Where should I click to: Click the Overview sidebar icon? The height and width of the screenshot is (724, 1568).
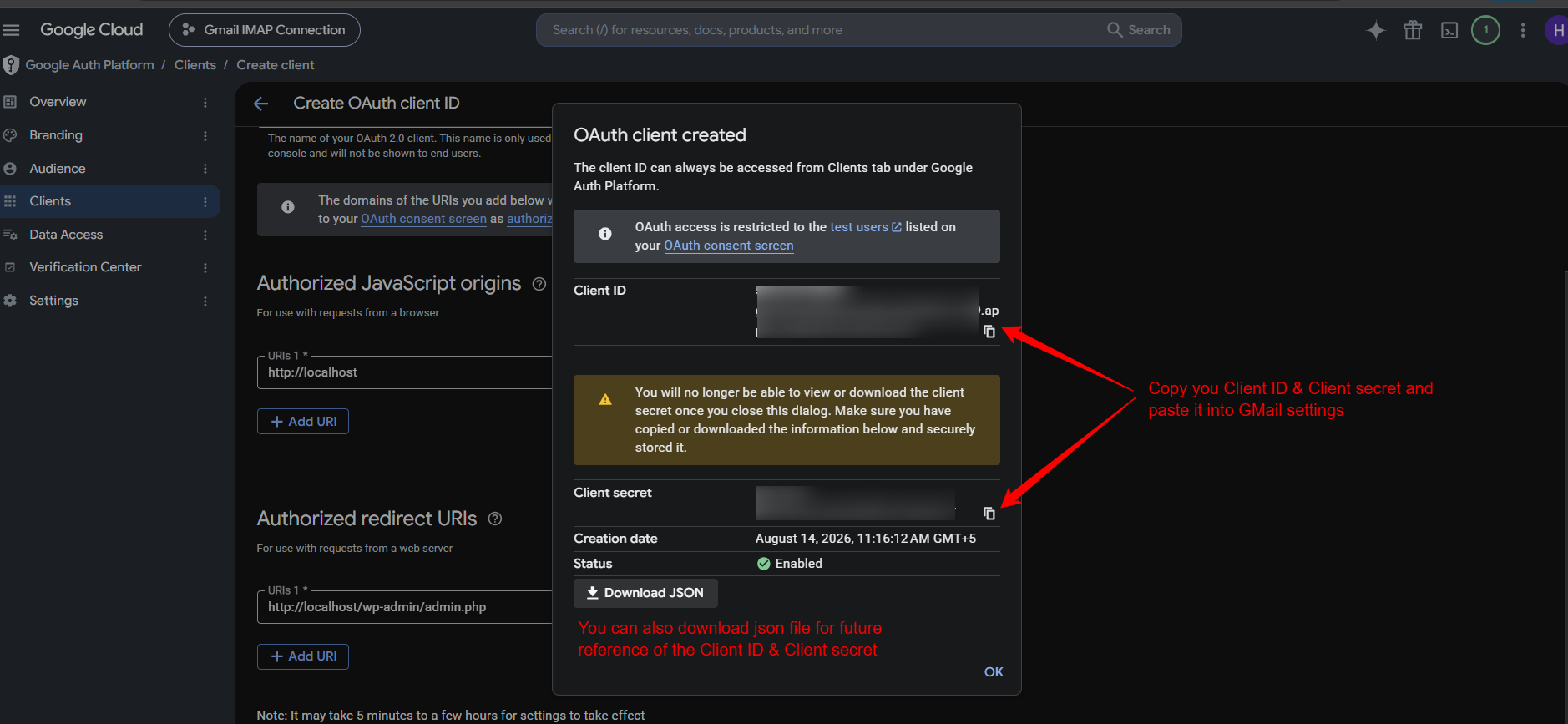10,102
